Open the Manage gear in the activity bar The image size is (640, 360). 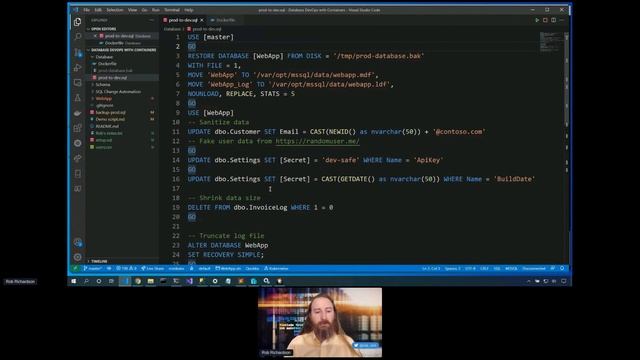click(78, 257)
